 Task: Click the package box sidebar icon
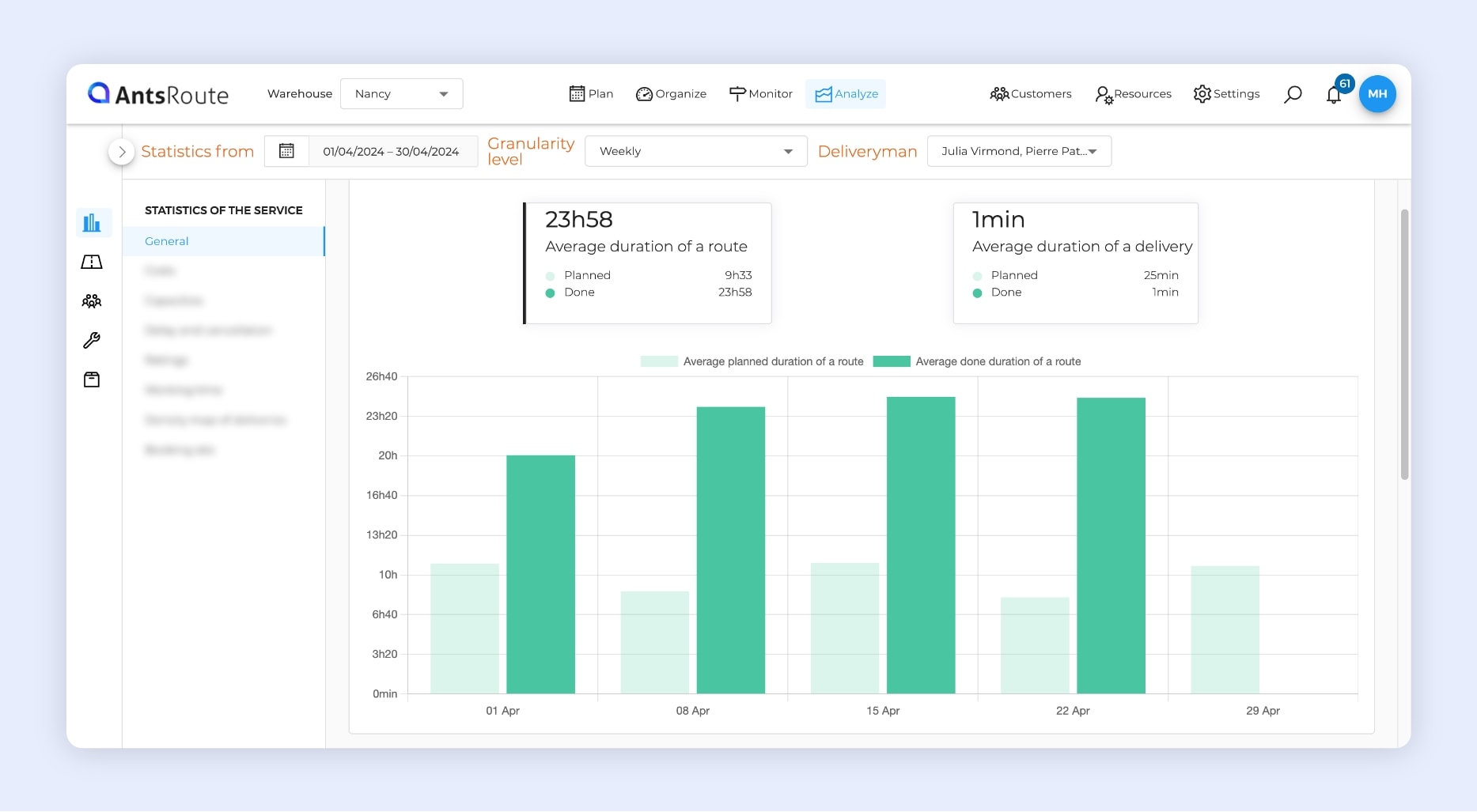click(x=92, y=380)
